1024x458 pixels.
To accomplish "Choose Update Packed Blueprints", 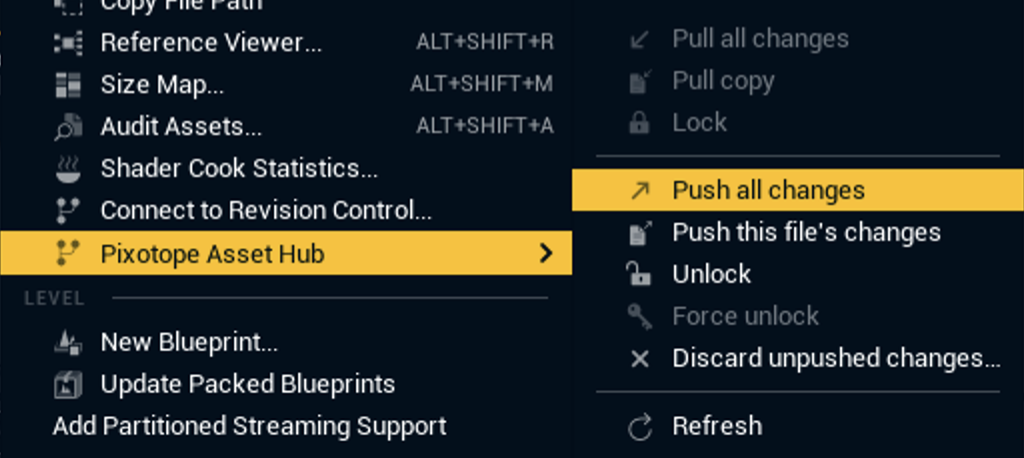I will (247, 384).
